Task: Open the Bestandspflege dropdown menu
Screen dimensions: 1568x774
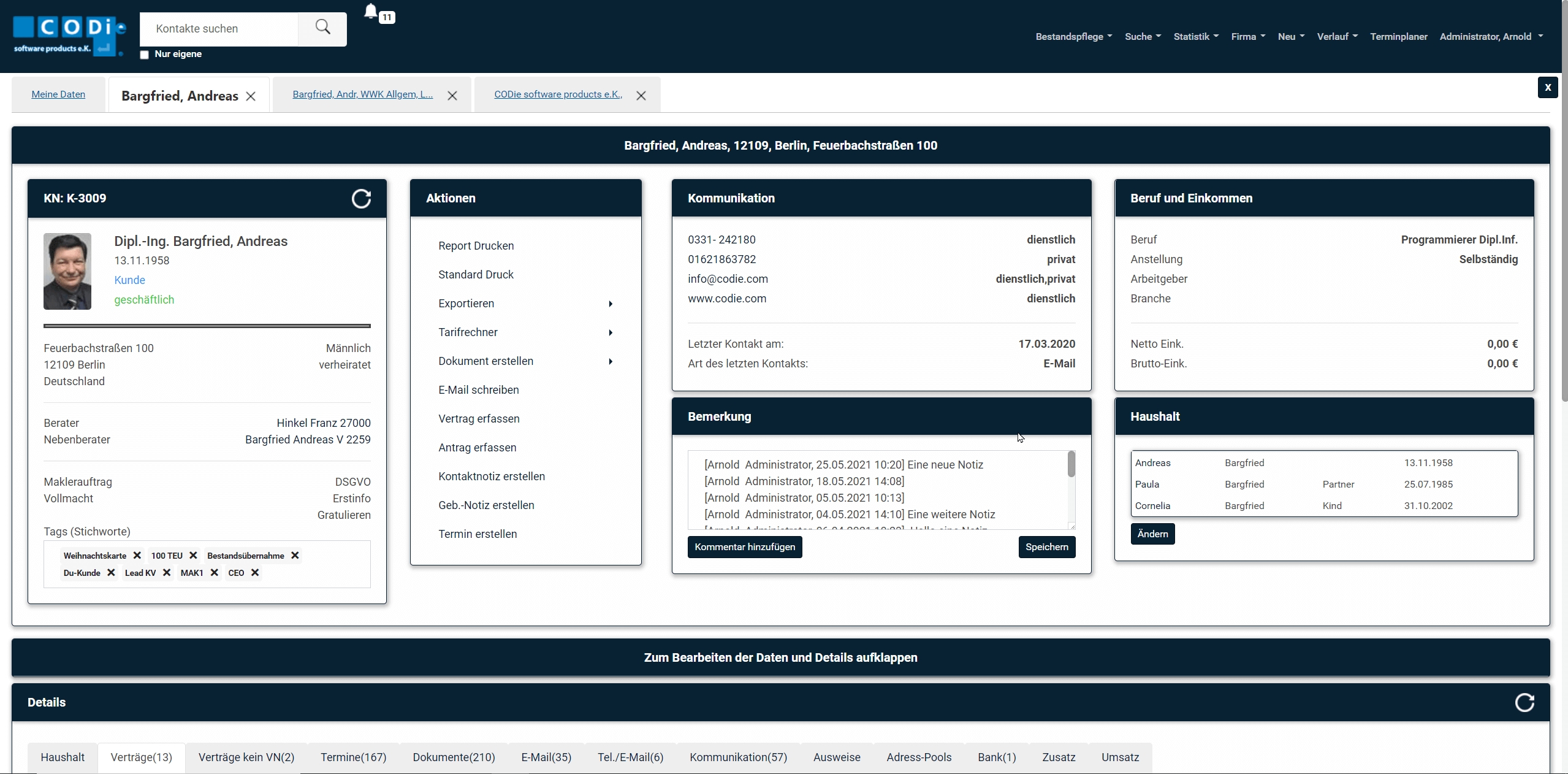Action: point(1073,37)
